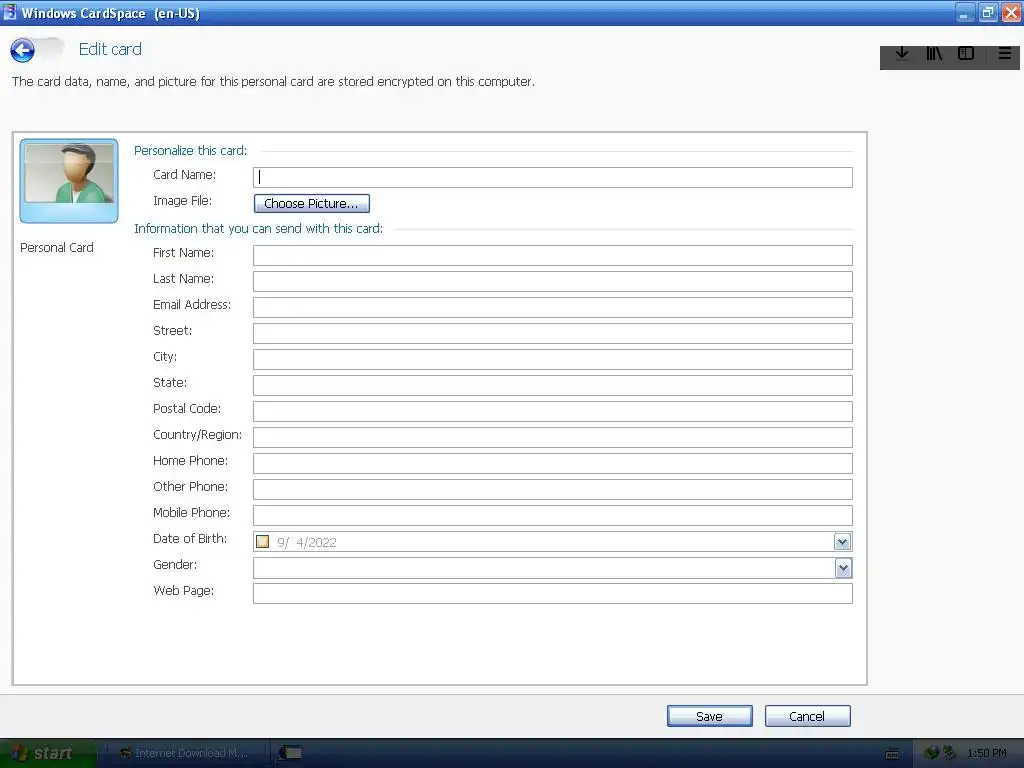Click the Personal Card label
Screen dimensions: 1024x768
pos(57,248)
